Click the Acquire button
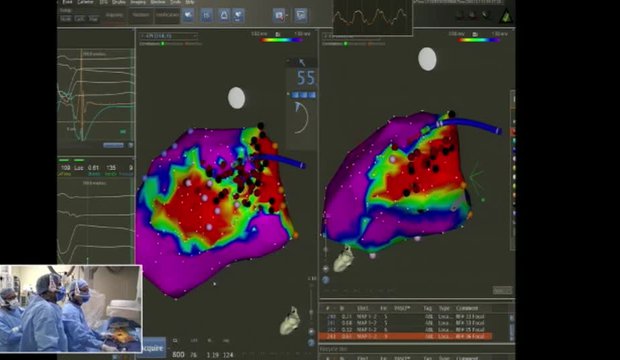The height and width of the screenshot is (360, 620). point(152,347)
